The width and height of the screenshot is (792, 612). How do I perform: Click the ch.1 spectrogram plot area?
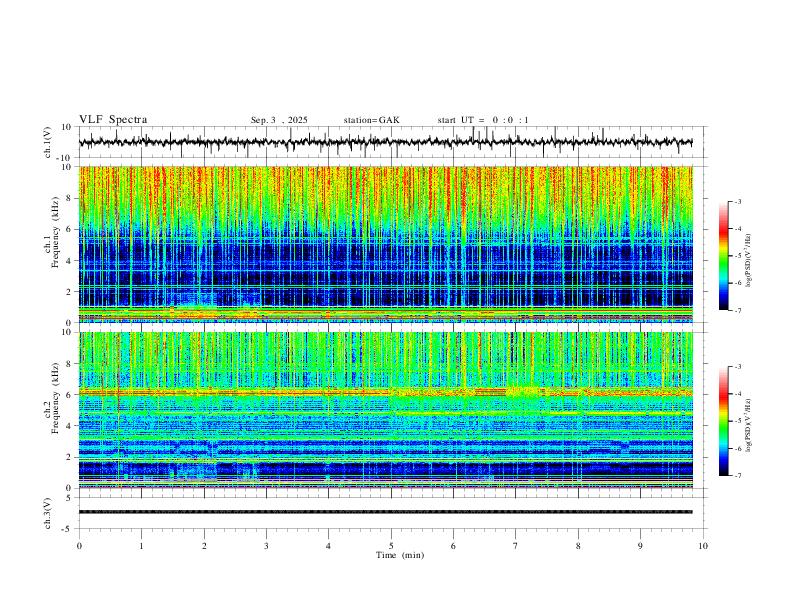pos(385,244)
